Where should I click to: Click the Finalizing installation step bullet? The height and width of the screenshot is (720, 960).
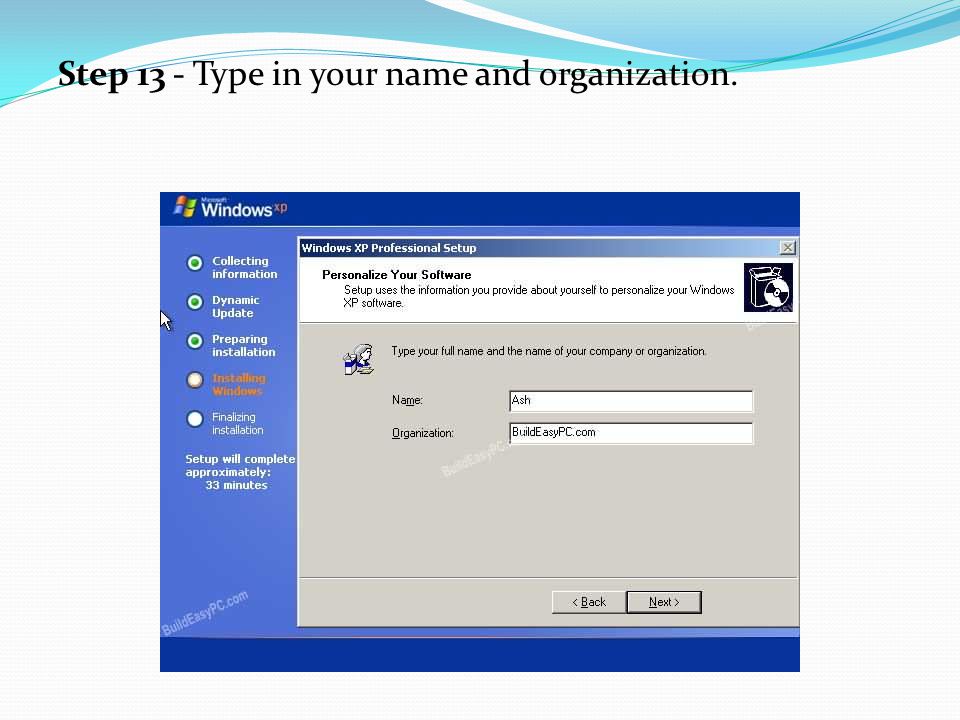[195, 419]
